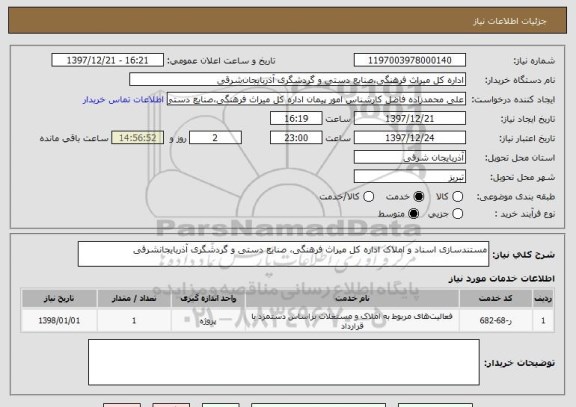Click the service name cell فعالیت‌های مربوط به املاک

point(352,321)
